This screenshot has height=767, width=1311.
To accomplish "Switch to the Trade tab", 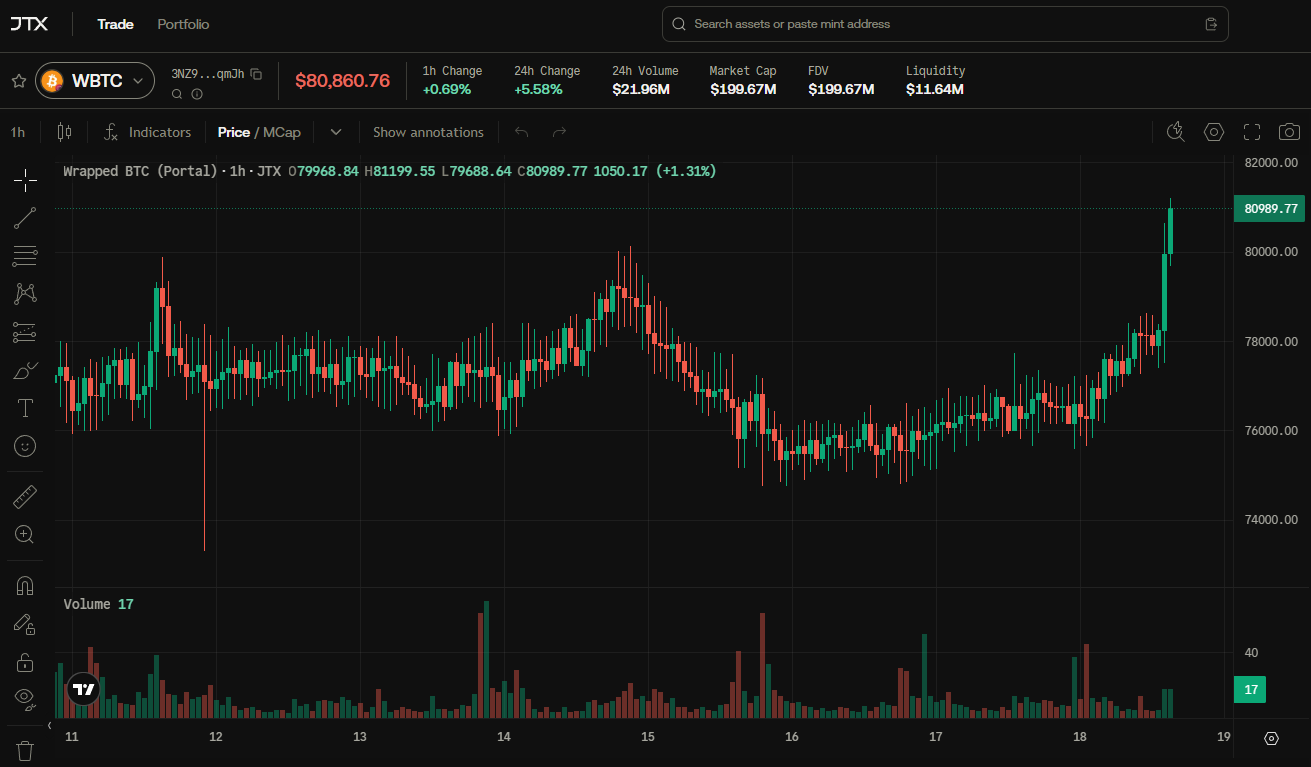I will point(115,24).
